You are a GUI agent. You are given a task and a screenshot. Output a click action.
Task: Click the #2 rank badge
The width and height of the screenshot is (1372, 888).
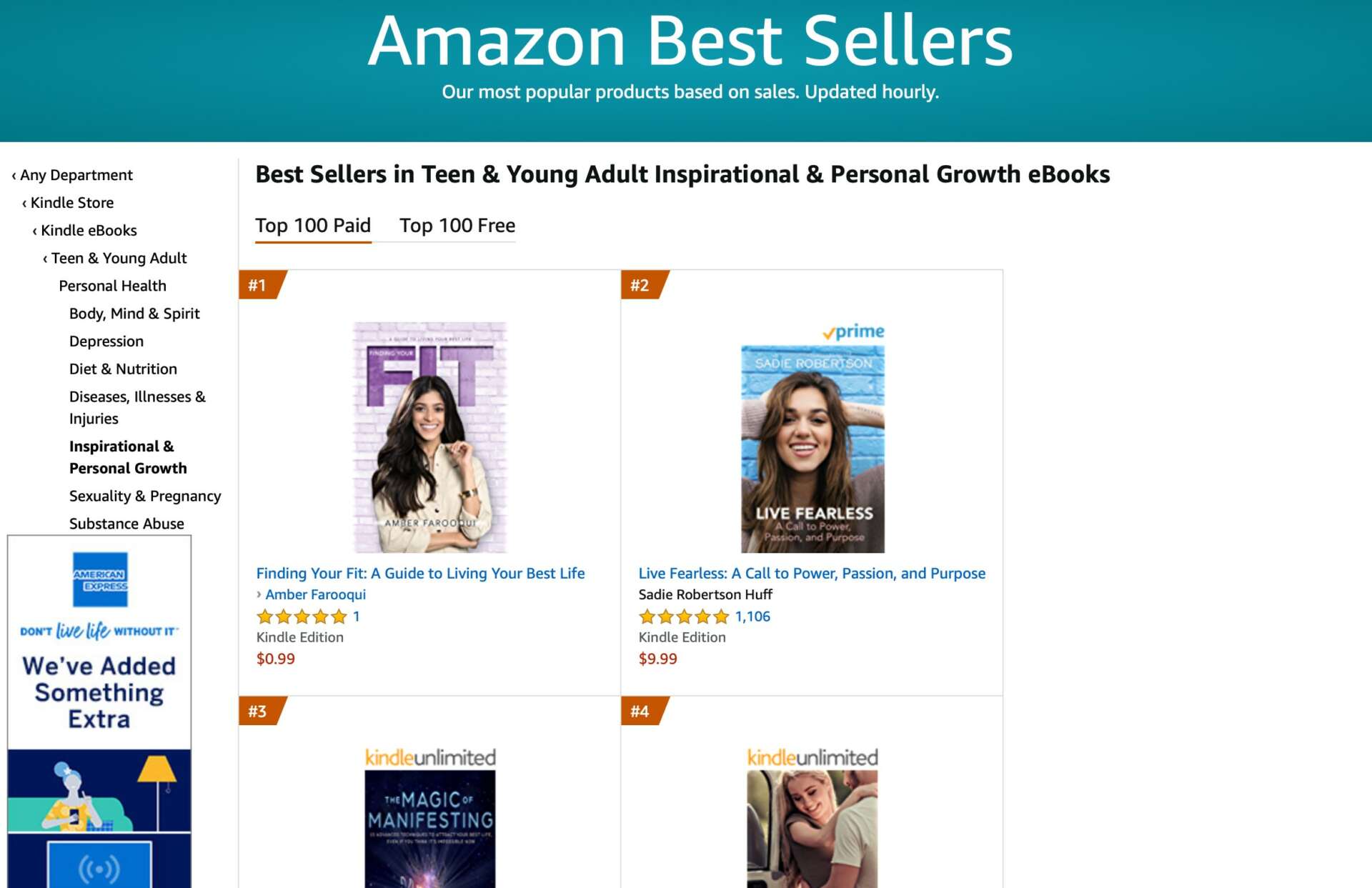(641, 285)
